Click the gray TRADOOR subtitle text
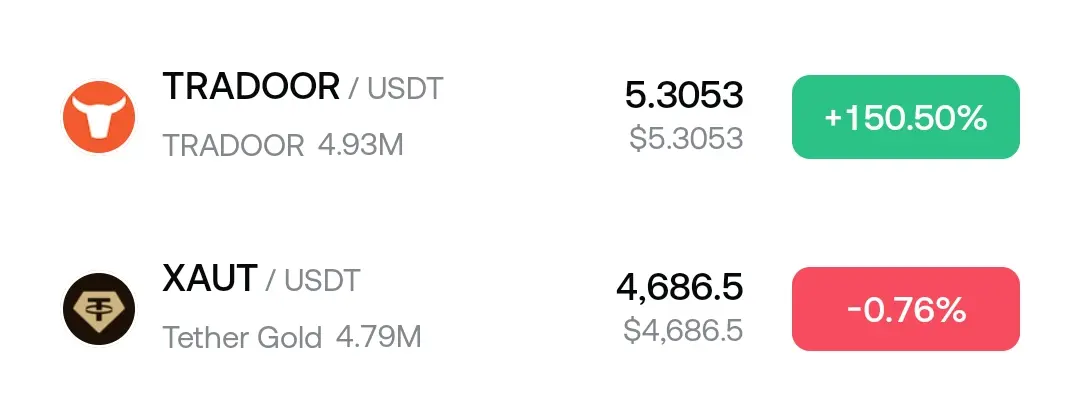The width and height of the screenshot is (1080, 403). (x=233, y=145)
